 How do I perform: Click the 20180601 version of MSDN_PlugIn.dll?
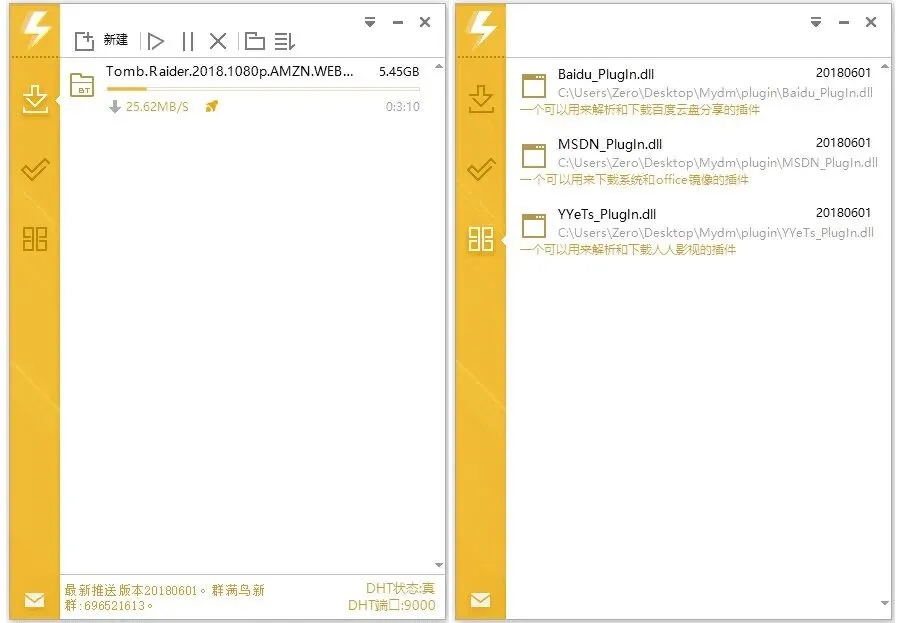(x=843, y=143)
